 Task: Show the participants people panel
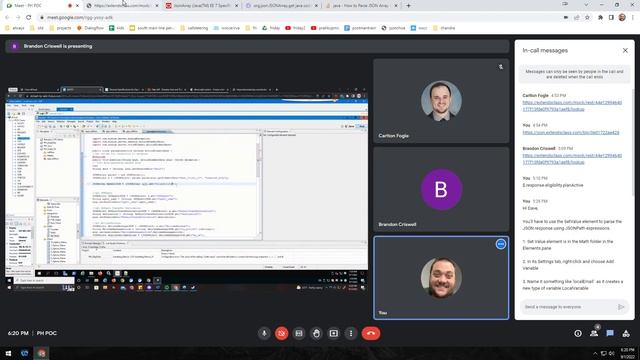point(594,333)
